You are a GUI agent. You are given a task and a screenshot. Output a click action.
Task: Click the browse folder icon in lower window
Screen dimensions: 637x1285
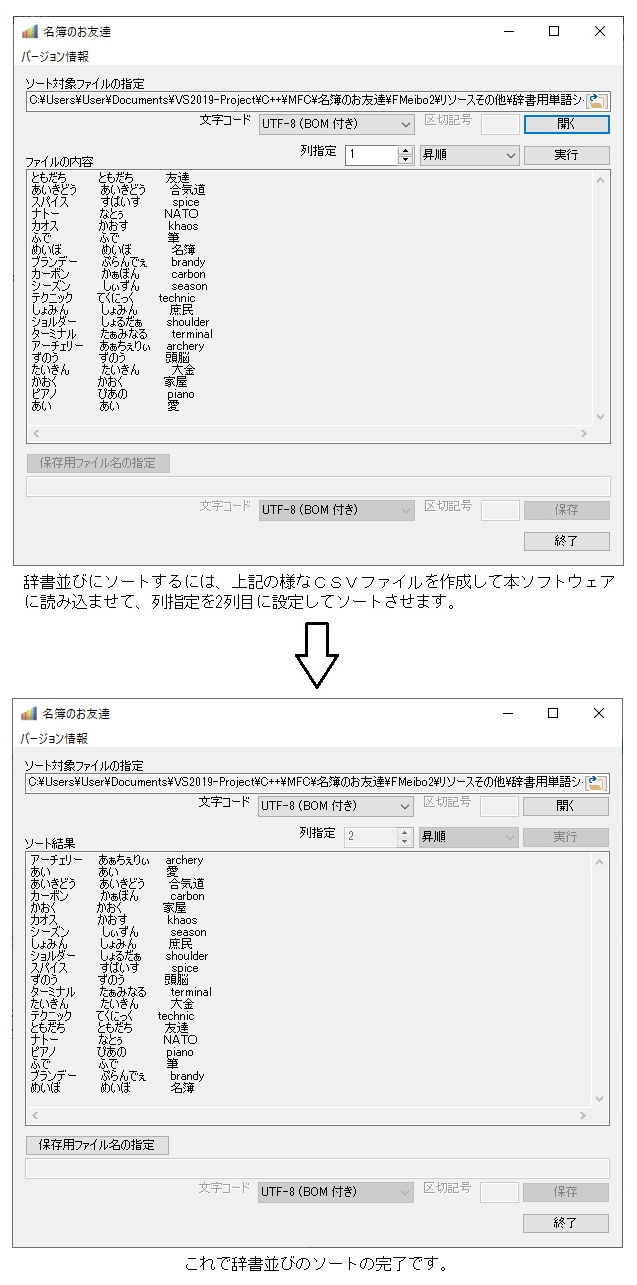tap(597, 783)
